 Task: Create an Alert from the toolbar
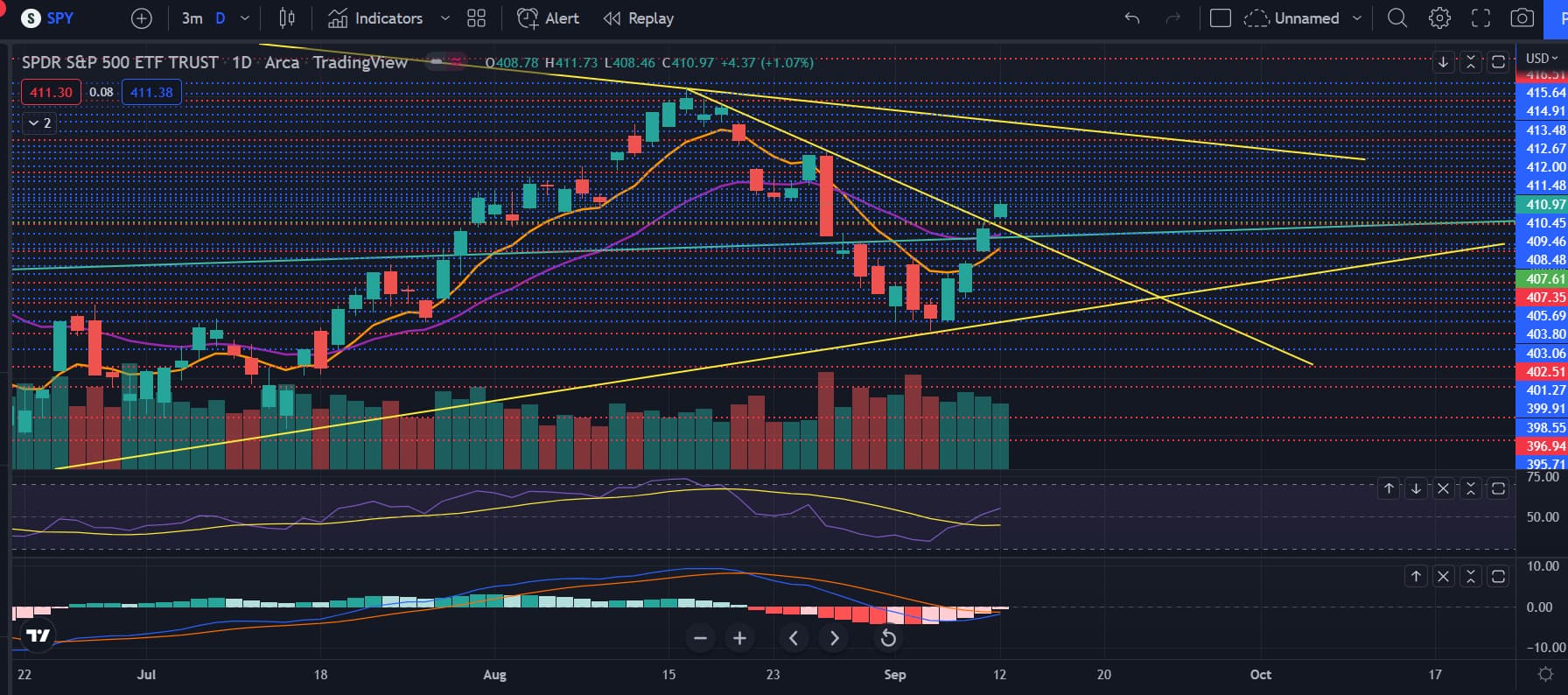[x=549, y=18]
